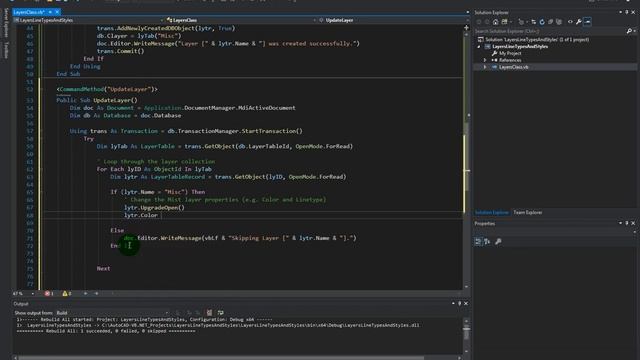The width and height of the screenshot is (640, 360).
Task: Open Properties panel window position dropdown
Action: pyautogui.click(x=620, y=223)
